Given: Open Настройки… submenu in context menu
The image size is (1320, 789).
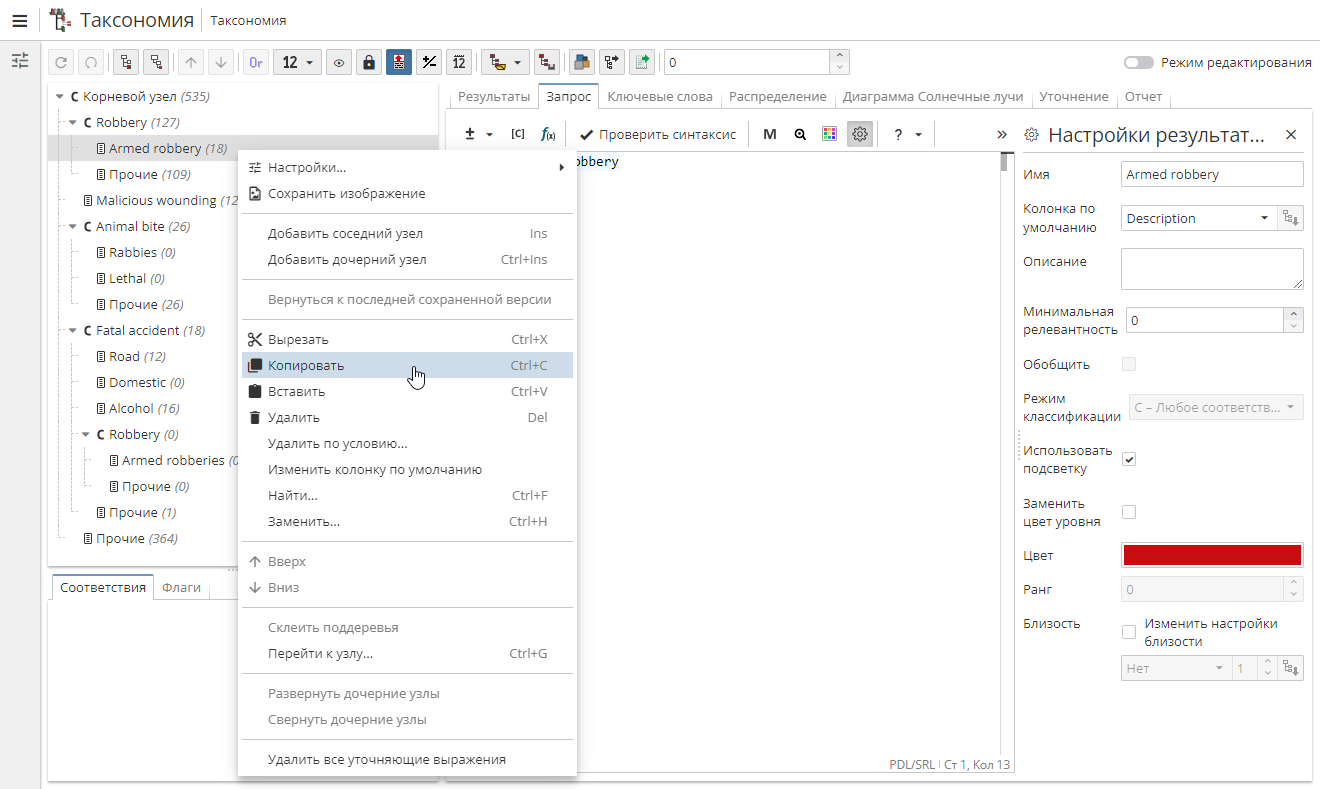Looking at the screenshot, I should (407, 167).
